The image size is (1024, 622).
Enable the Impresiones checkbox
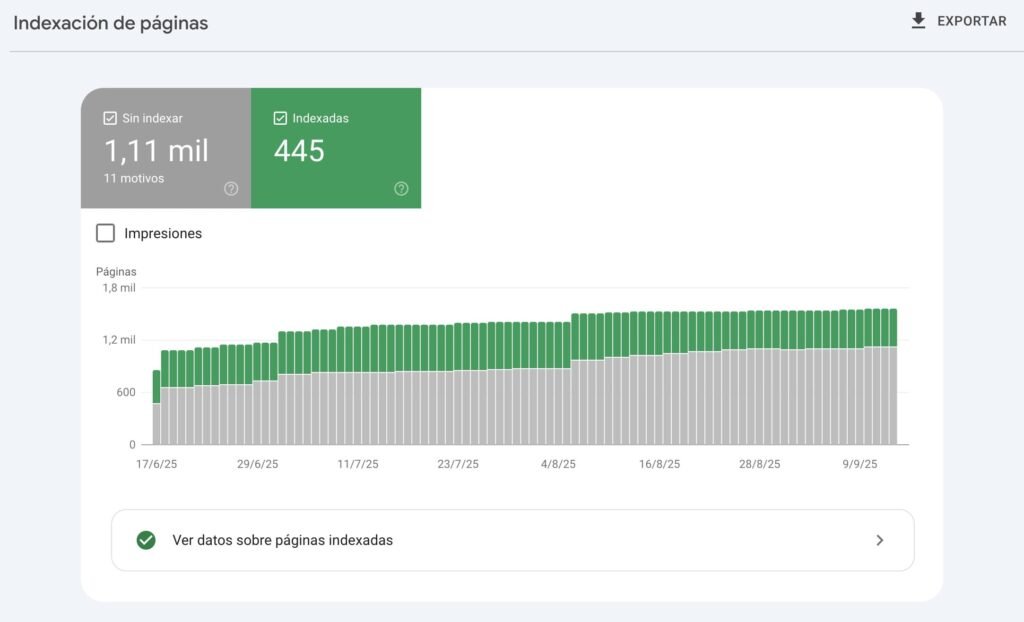pyautogui.click(x=105, y=233)
